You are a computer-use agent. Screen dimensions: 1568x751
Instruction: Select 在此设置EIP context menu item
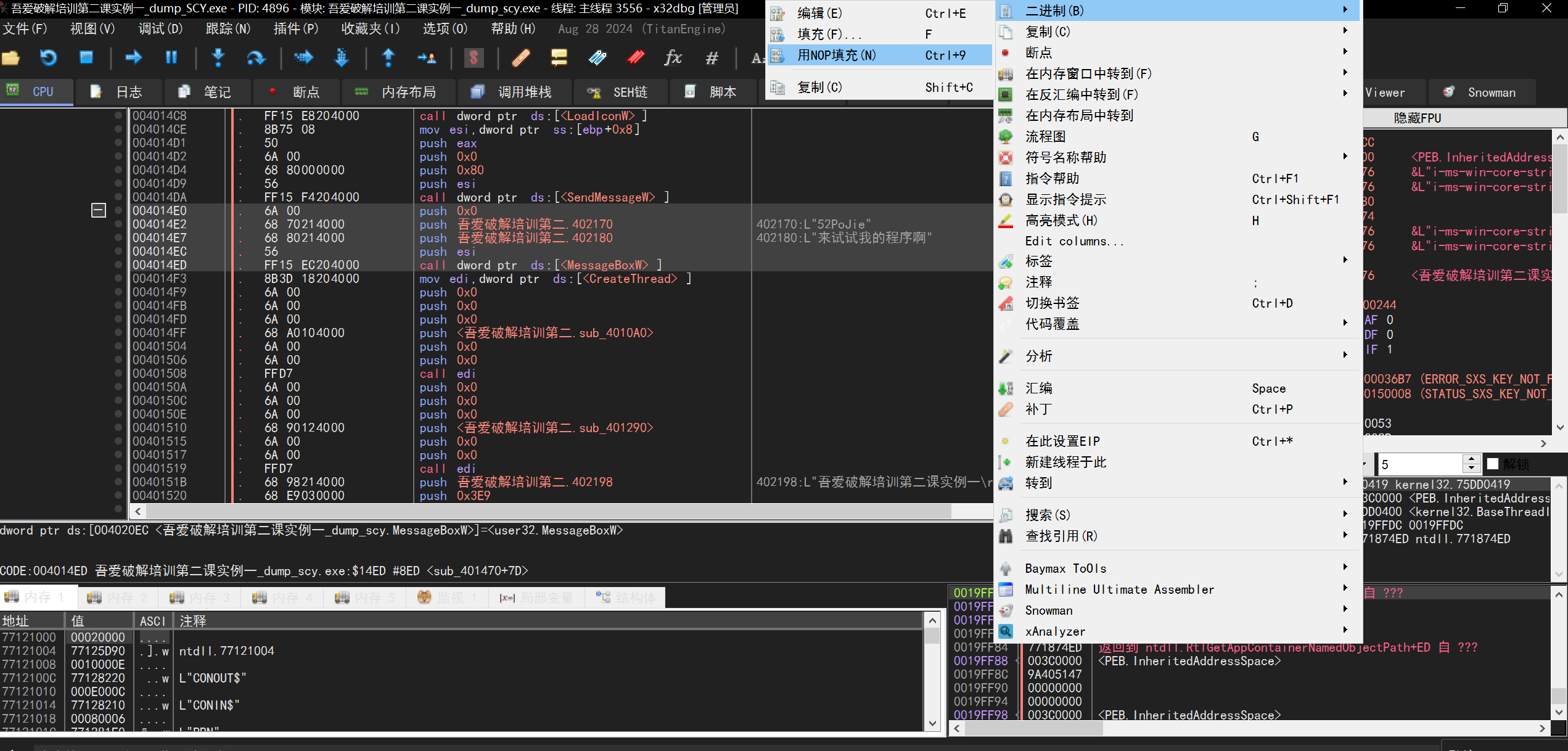[1178, 441]
